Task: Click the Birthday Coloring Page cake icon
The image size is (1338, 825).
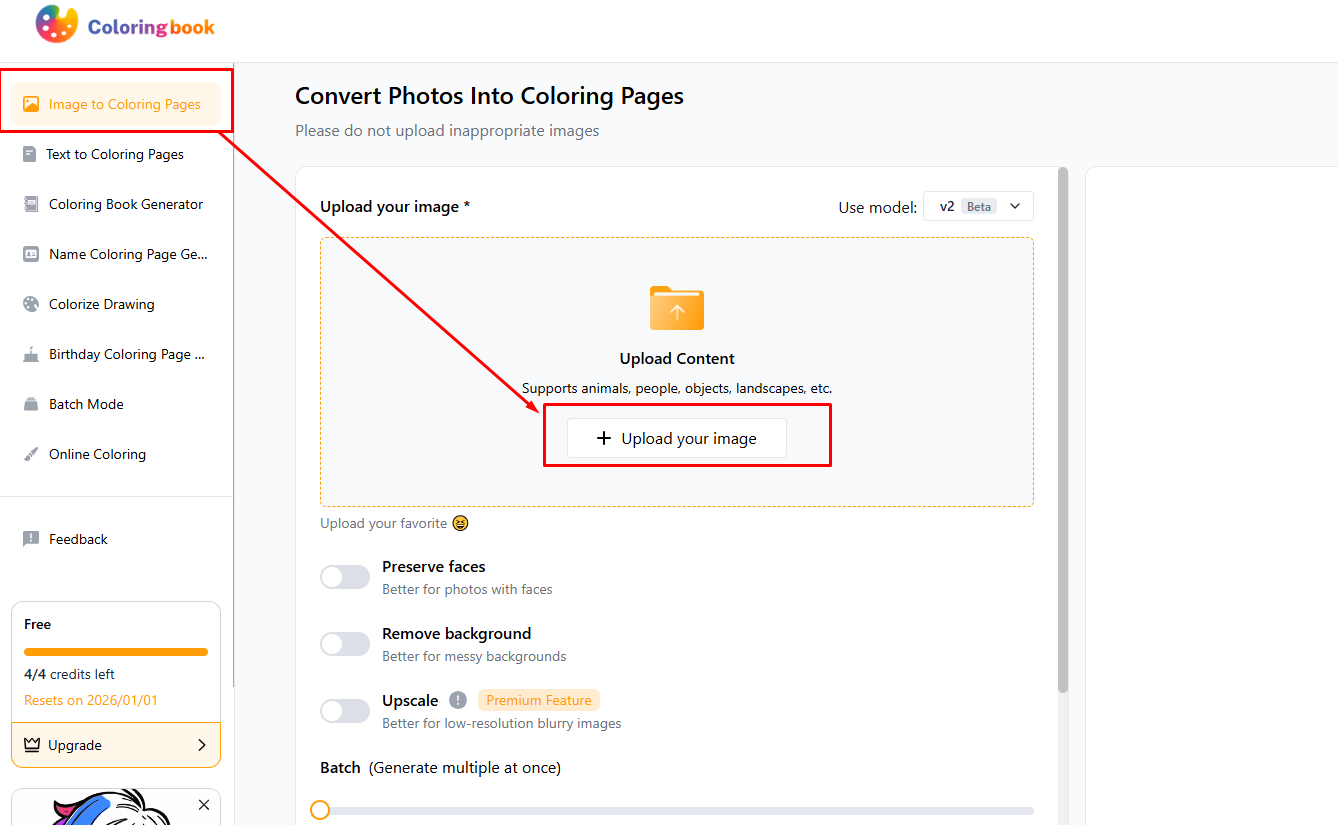Action: pos(31,354)
